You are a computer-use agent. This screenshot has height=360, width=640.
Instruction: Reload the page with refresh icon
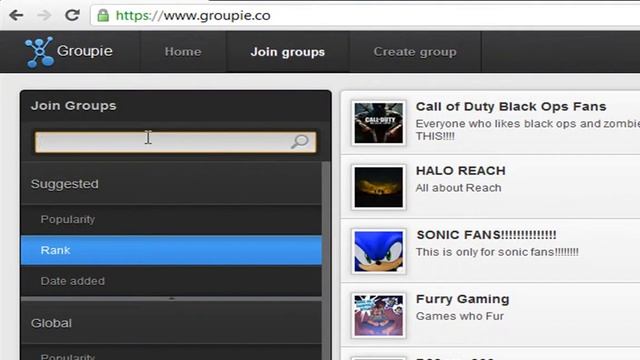point(72,16)
